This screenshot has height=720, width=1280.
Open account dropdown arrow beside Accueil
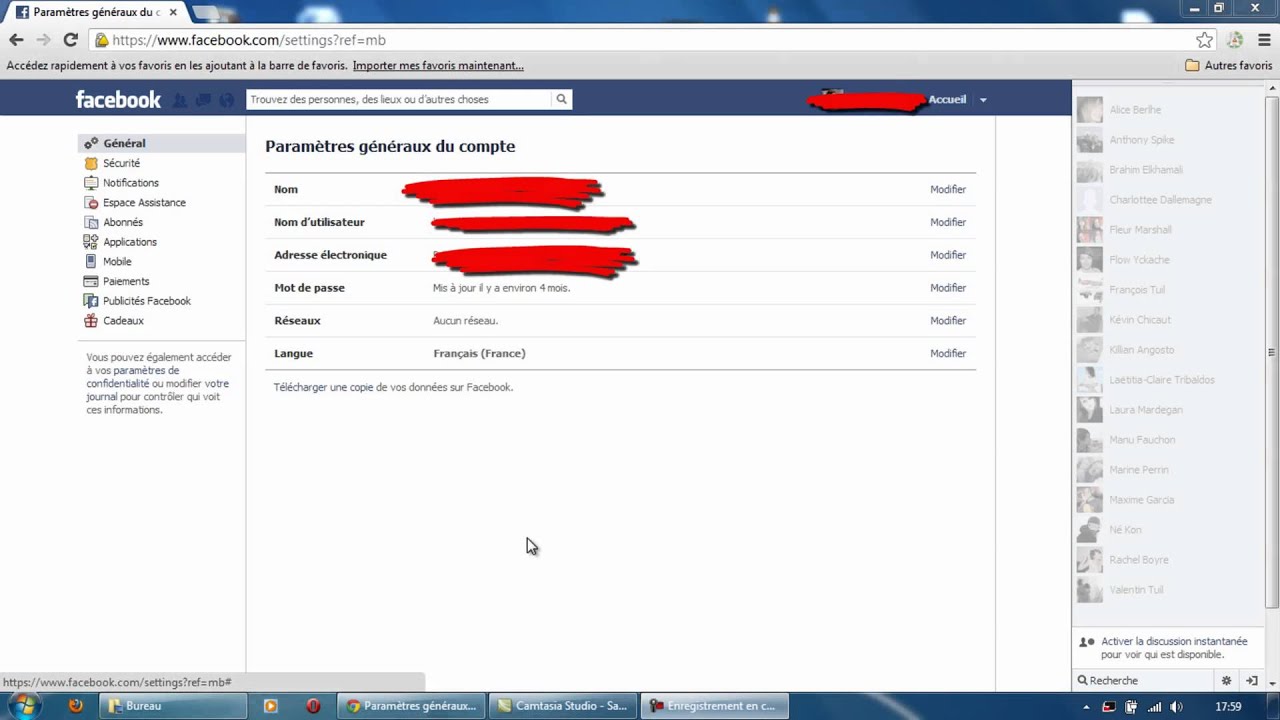tap(983, 100)
